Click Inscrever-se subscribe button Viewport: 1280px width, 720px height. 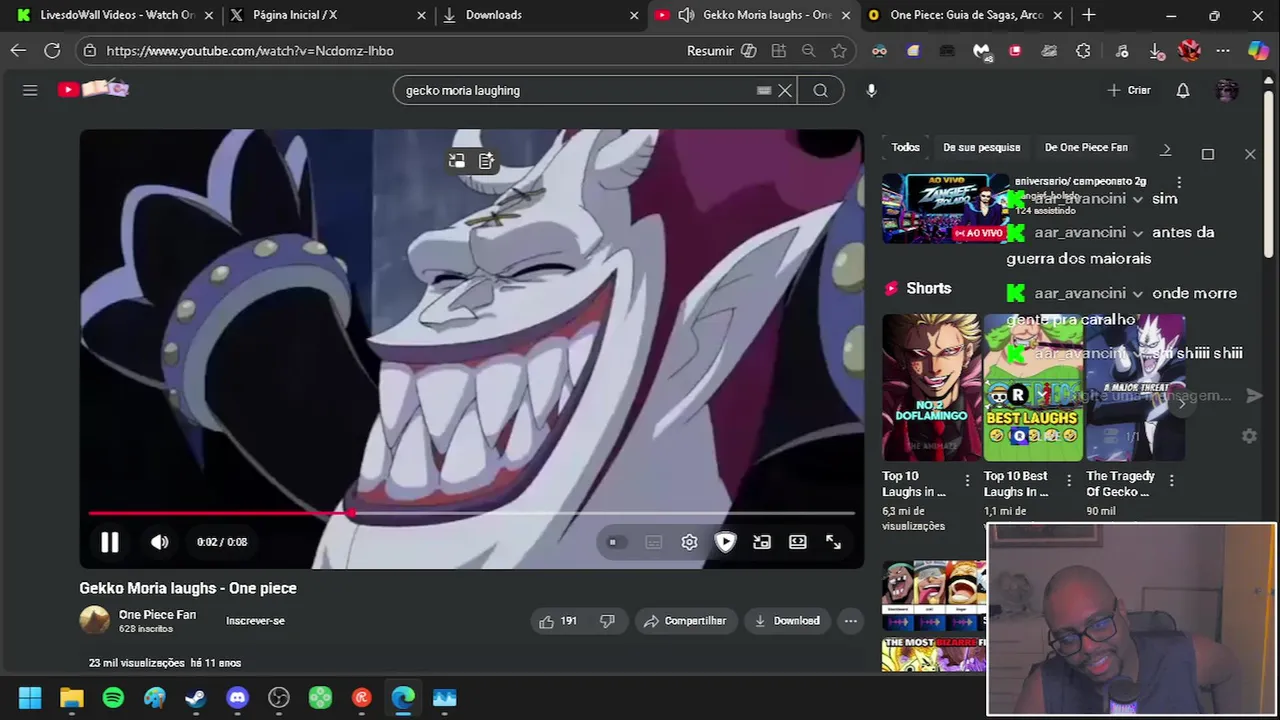tap(255, 621)
